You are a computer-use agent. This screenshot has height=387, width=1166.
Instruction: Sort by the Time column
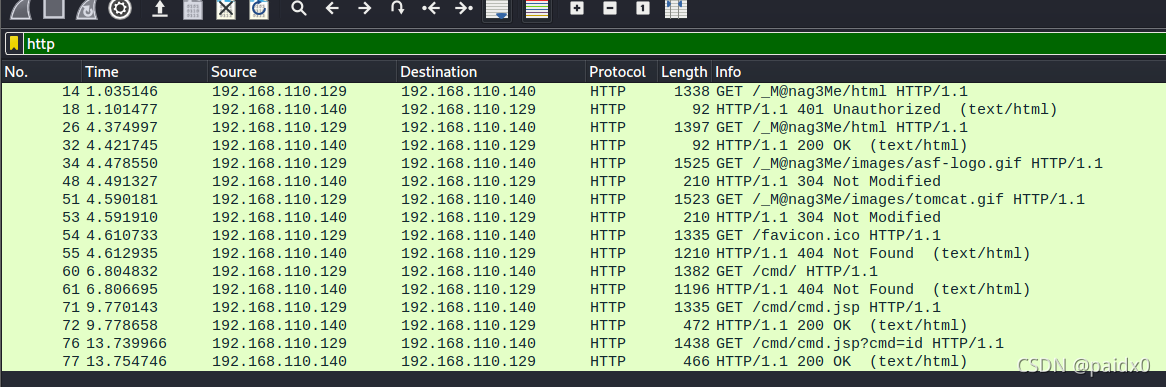click(144, 72)
